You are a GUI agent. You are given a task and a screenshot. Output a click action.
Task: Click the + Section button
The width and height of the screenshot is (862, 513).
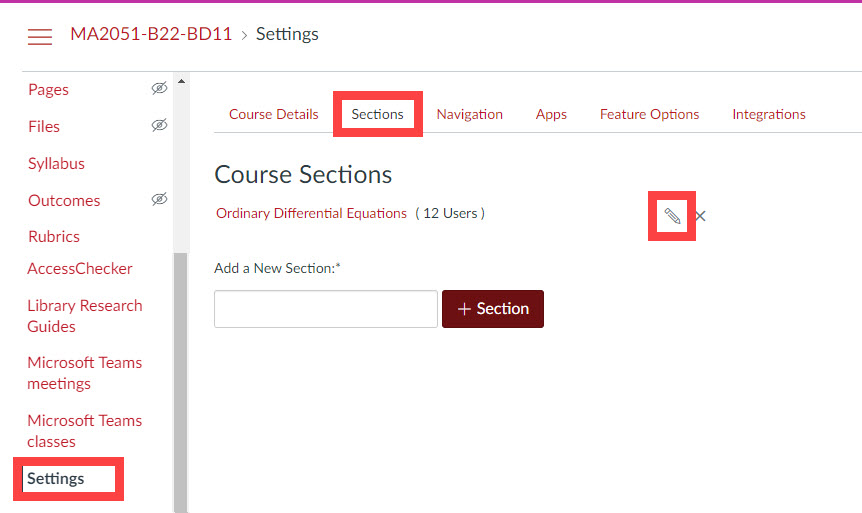pos(493,309)
